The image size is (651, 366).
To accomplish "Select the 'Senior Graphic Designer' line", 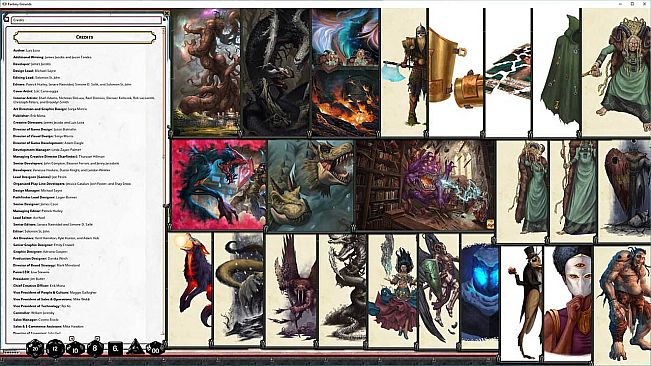I will pyautogui.click(x=44, y=245).
